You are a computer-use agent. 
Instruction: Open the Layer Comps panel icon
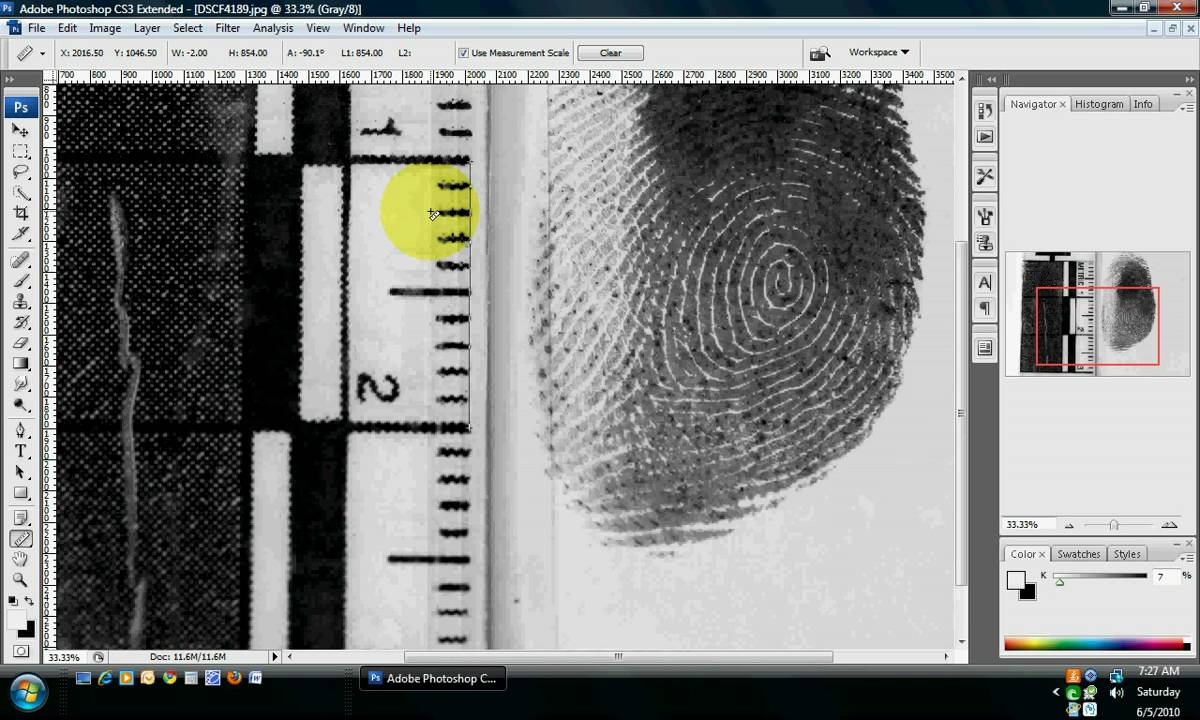click(x=985, y=348)
